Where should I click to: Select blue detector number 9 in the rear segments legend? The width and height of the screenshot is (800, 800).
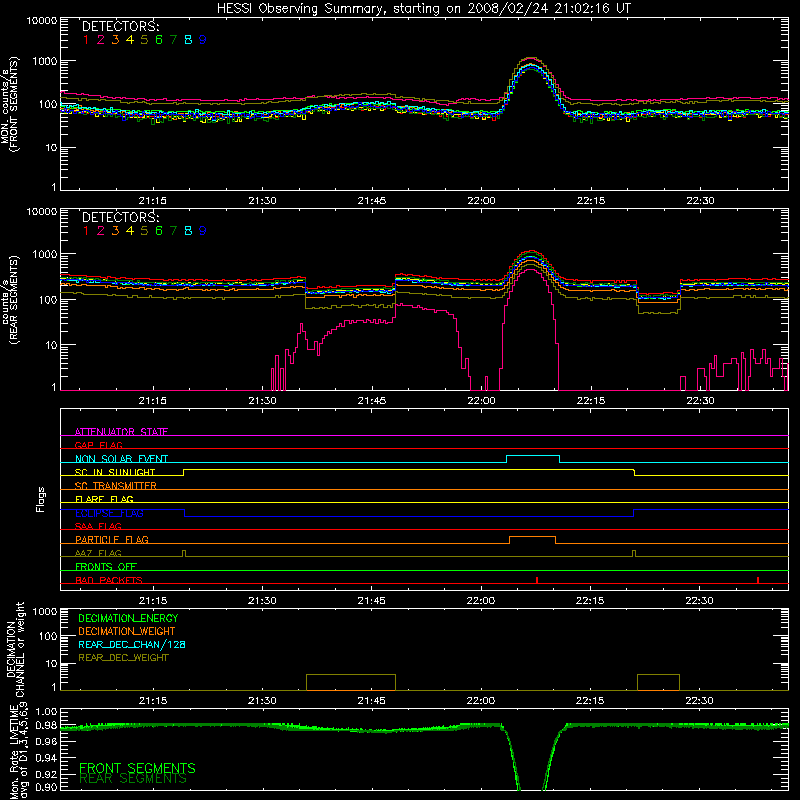click(x=203, y=231)
